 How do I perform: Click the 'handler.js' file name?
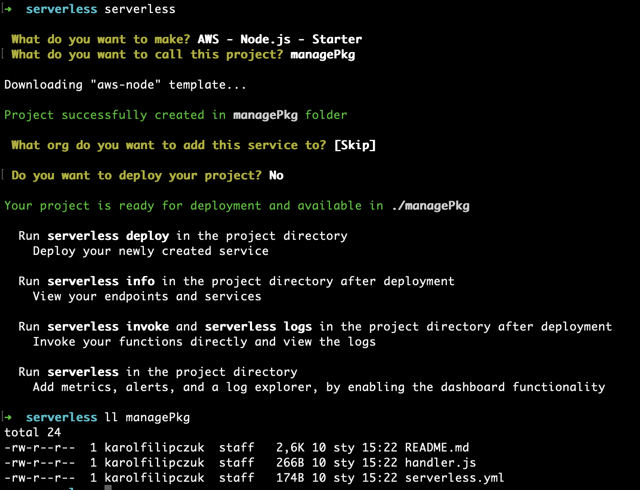(x=440, y=462)
